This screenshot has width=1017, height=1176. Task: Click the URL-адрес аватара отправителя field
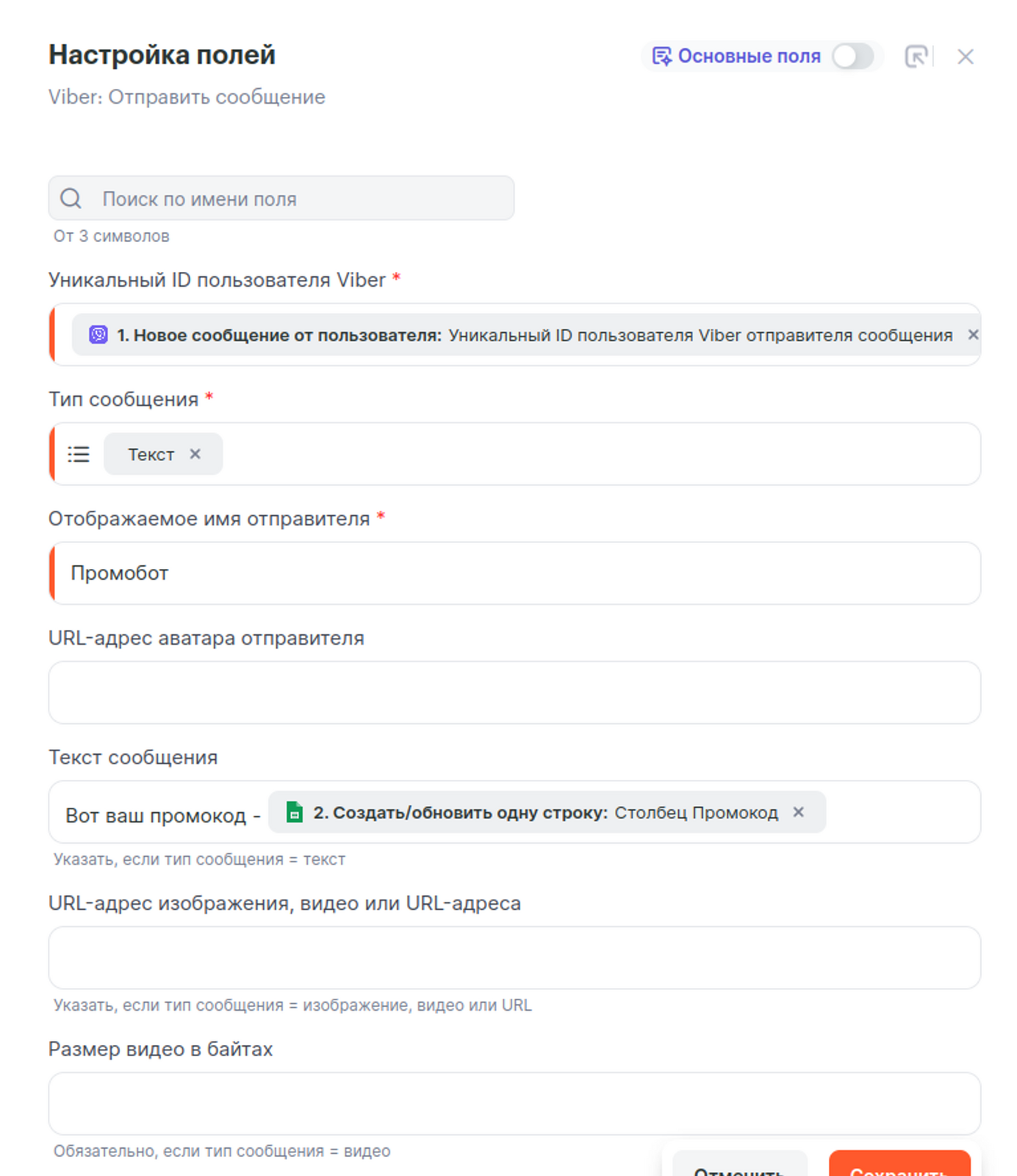tap(514, 692)
